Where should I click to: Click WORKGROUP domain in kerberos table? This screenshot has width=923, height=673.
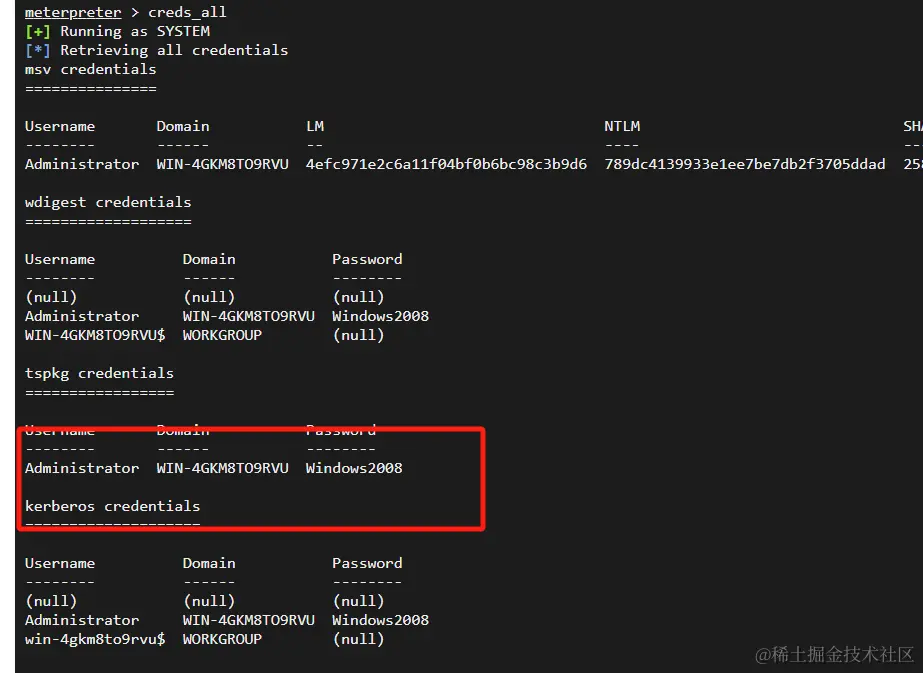coord(223,639)
